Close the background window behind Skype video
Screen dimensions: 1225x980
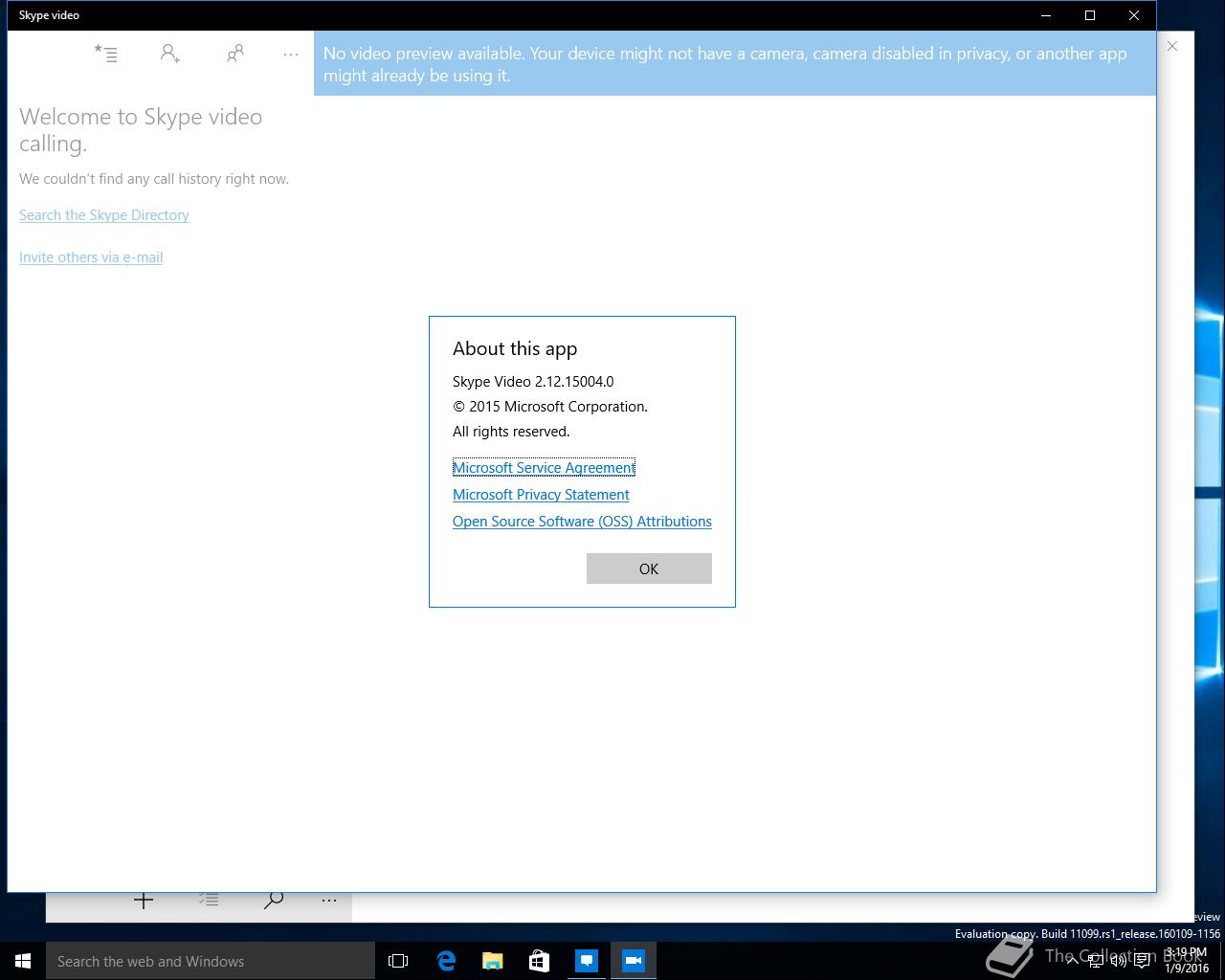click(1172, 46)
